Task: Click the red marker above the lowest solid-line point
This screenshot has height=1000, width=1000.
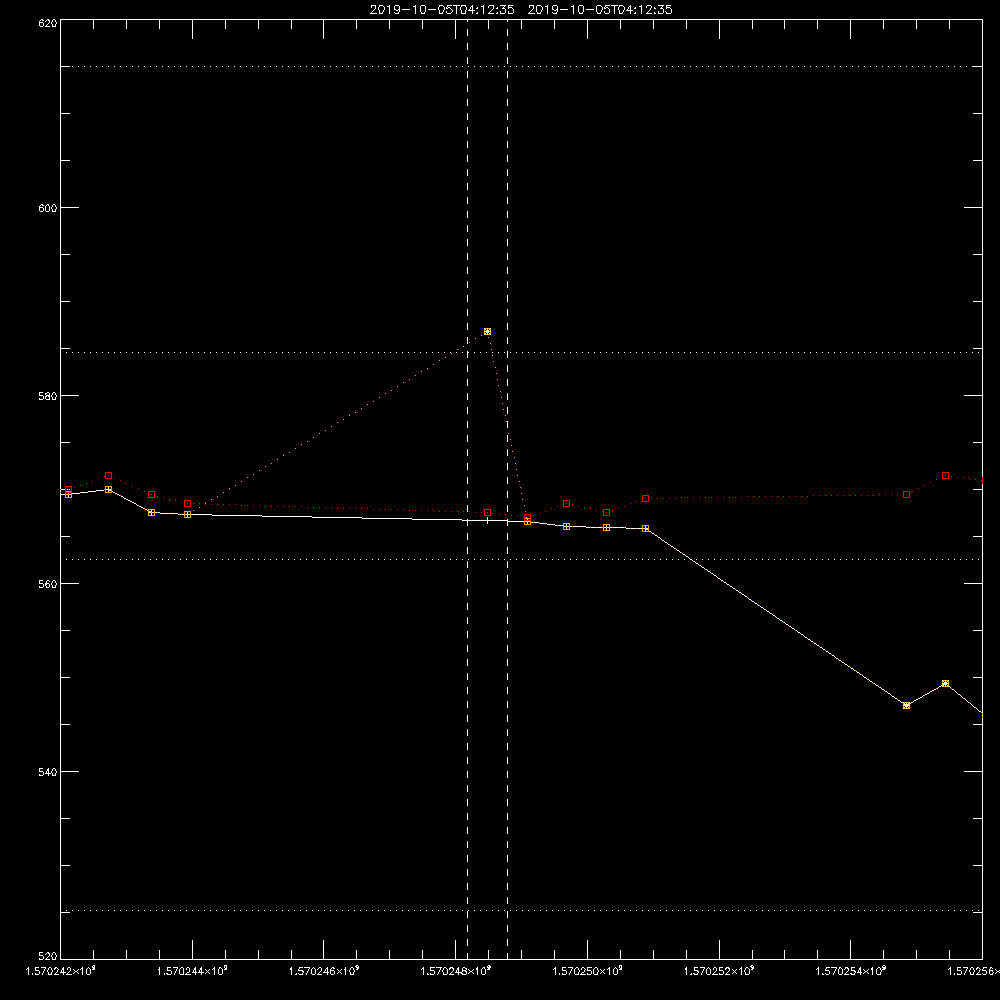Action: pyautogui.click(x=906, y=494)
